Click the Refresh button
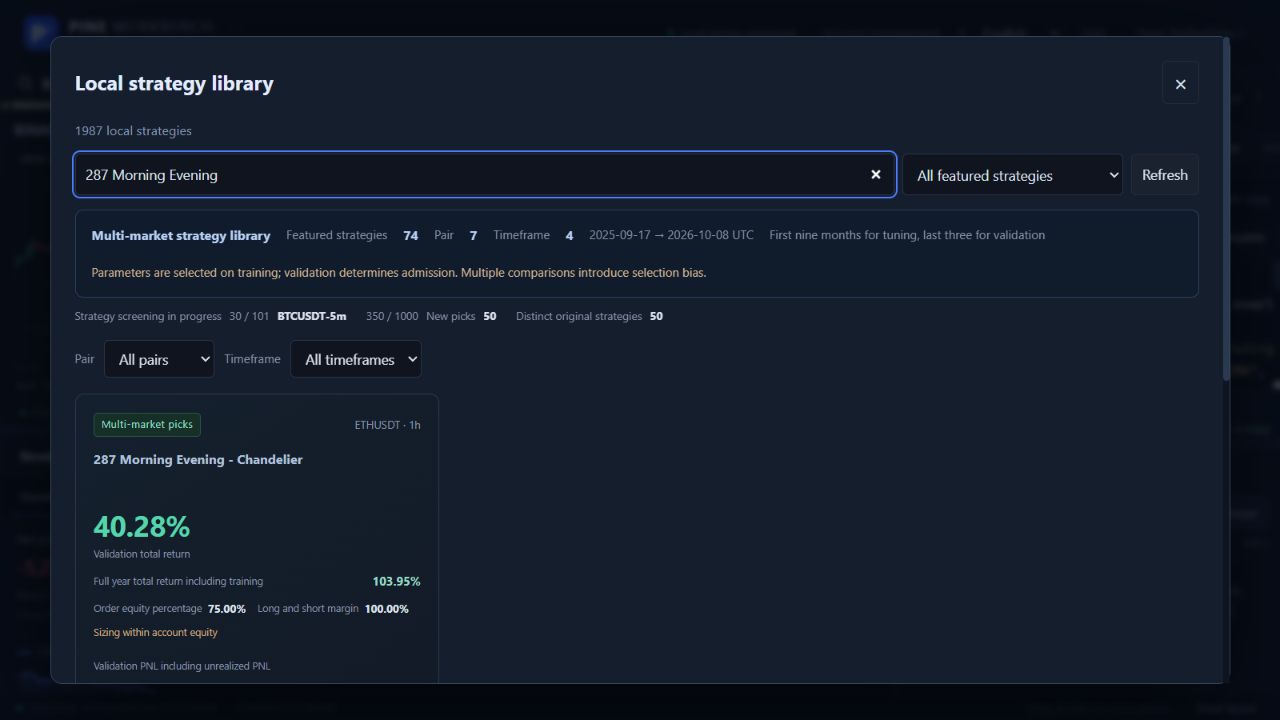The height and width of the screenshot is (720, 1280). coord(1165,175)
